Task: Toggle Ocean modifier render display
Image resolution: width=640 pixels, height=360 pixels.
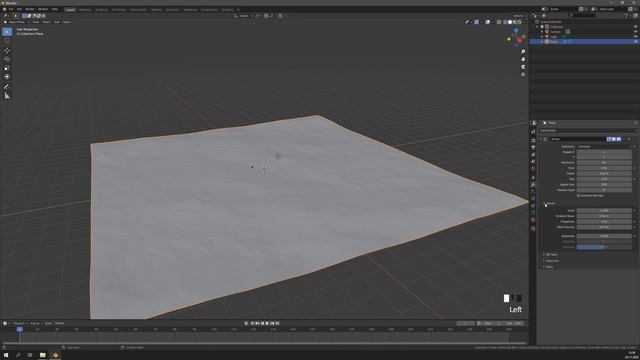Action: [x=620, y=139]
